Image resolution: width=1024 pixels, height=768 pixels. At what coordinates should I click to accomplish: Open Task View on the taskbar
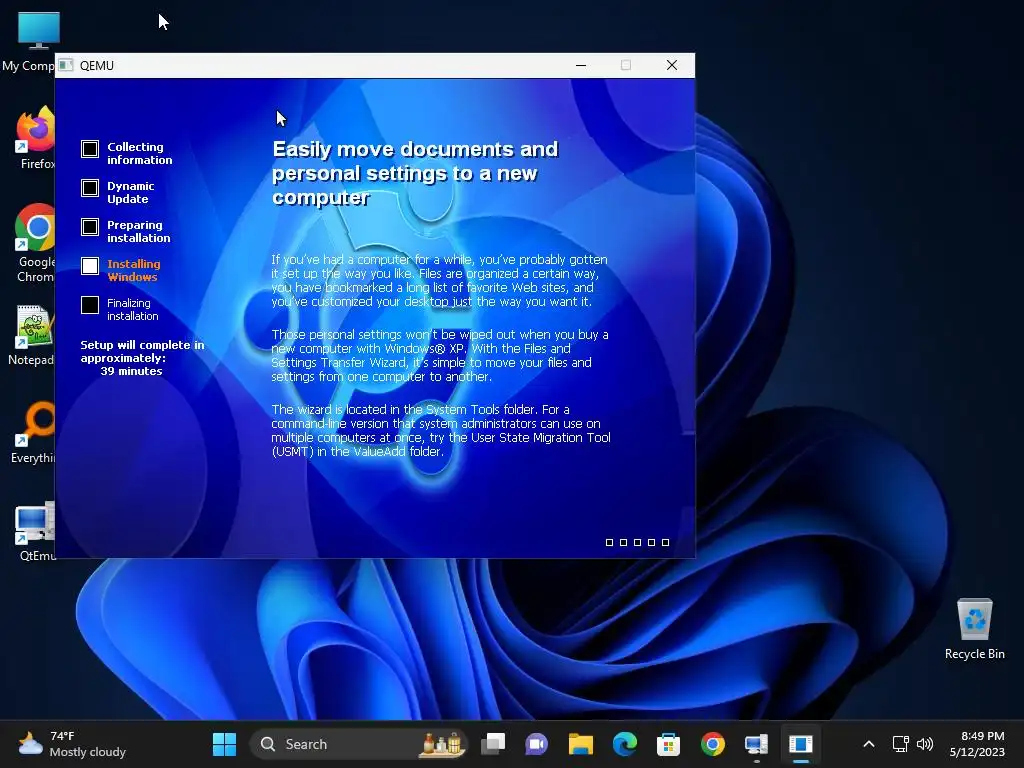click(x=493, y=744)
